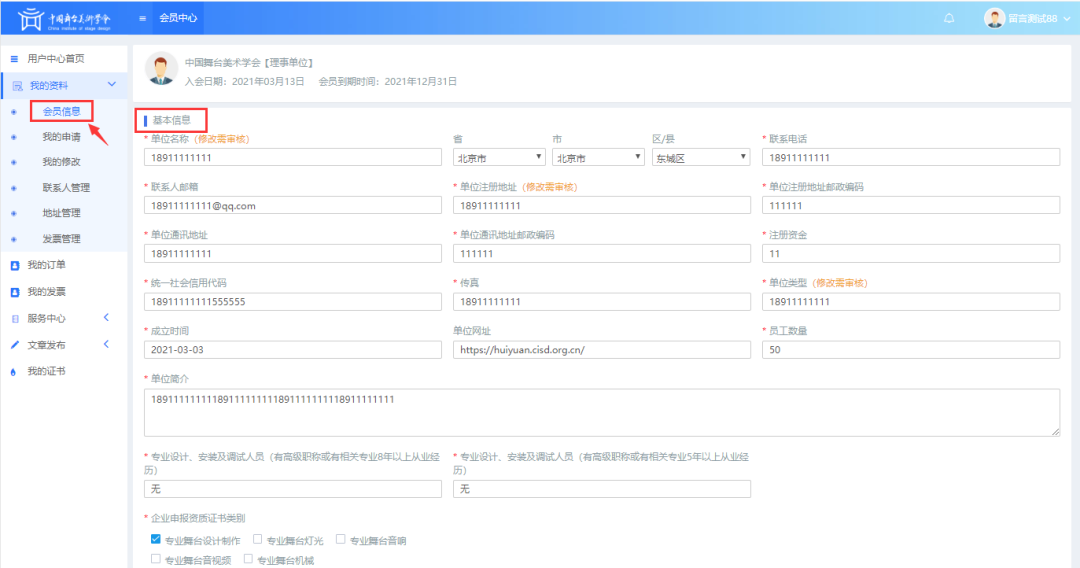This screenshot has width=1080, height=568.
Task: Click the hamburger menu icon in header
Action: click(143, 18)
